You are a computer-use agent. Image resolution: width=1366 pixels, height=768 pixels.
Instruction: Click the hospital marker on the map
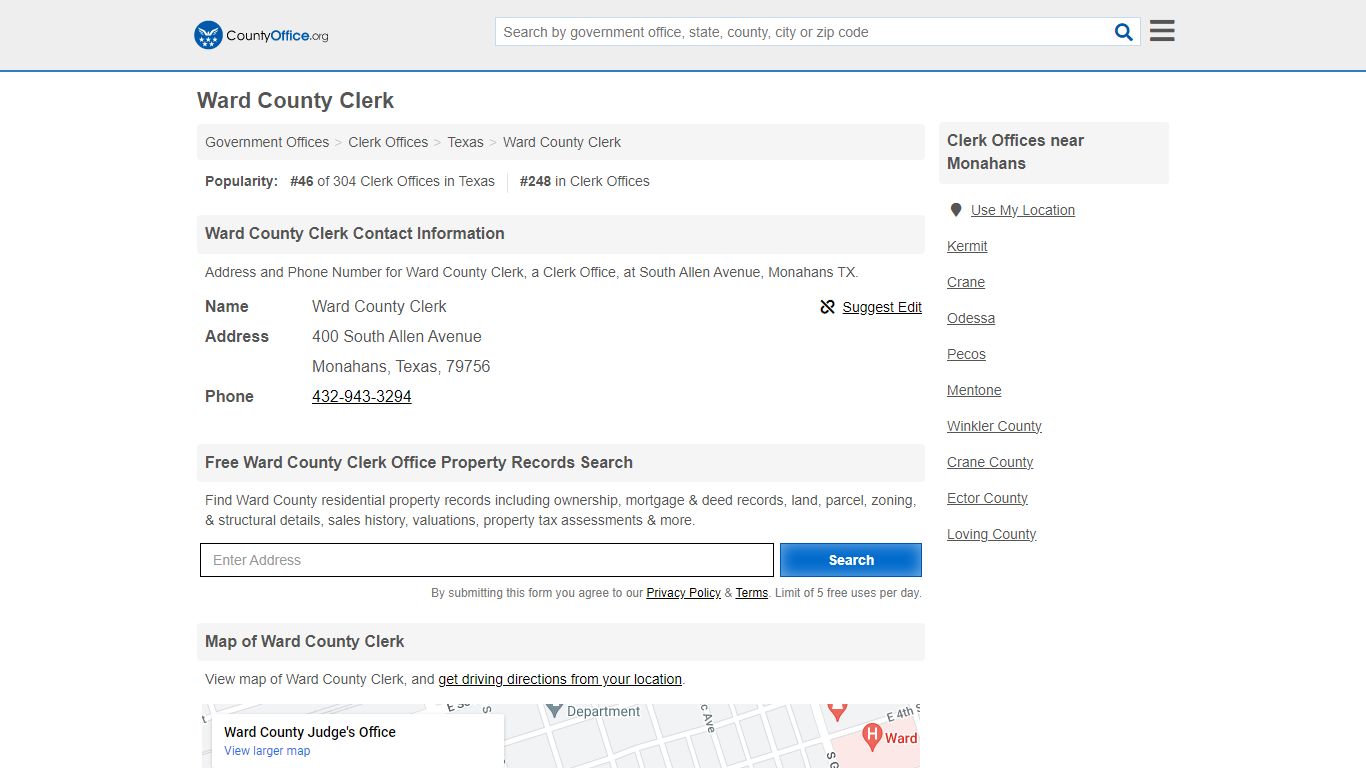[x=872, y=738]
